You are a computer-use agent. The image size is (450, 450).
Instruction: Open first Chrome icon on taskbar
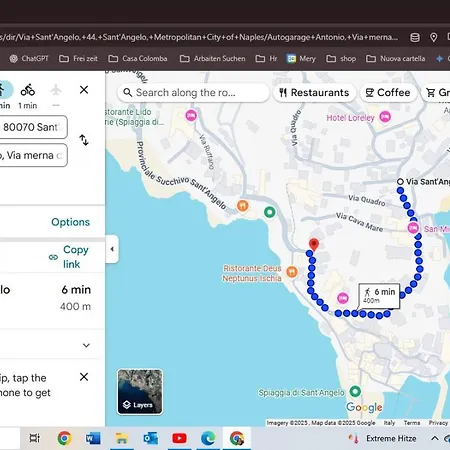pos(64,438)
